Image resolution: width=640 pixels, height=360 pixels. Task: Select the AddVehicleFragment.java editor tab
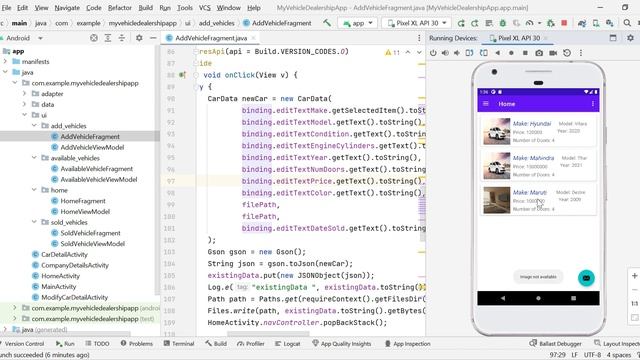(x=211, y=38)
